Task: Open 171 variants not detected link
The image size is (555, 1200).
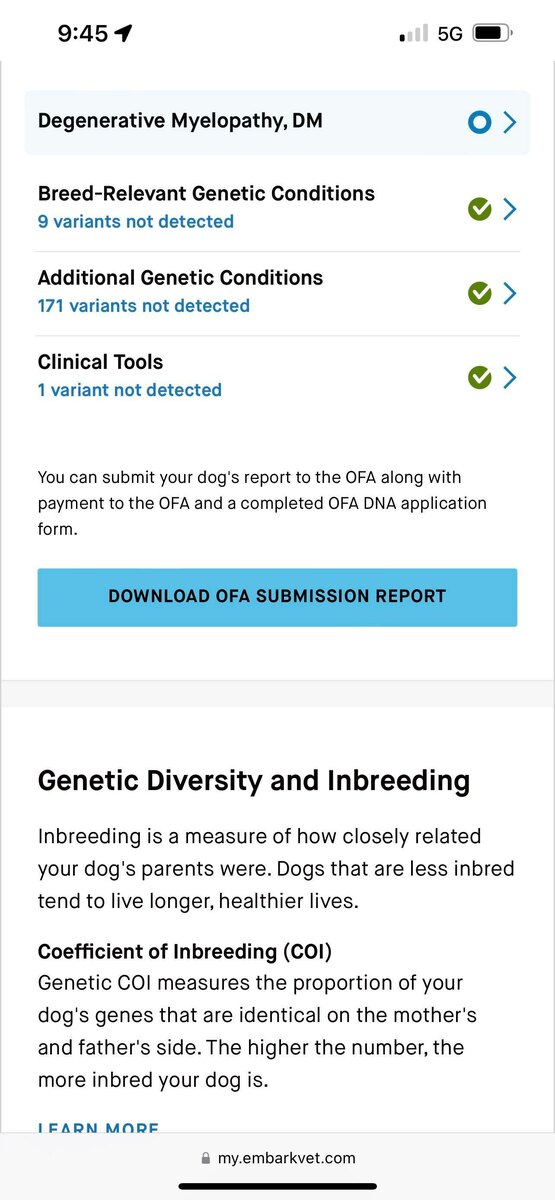Action: (x=144, y=306)
